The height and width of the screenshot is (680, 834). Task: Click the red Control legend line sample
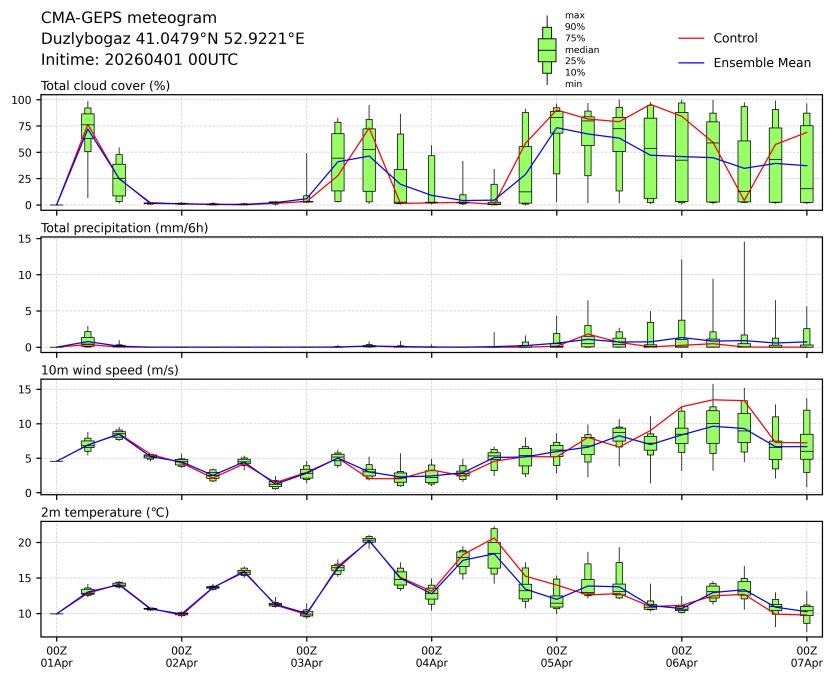(x=691, y=38)
